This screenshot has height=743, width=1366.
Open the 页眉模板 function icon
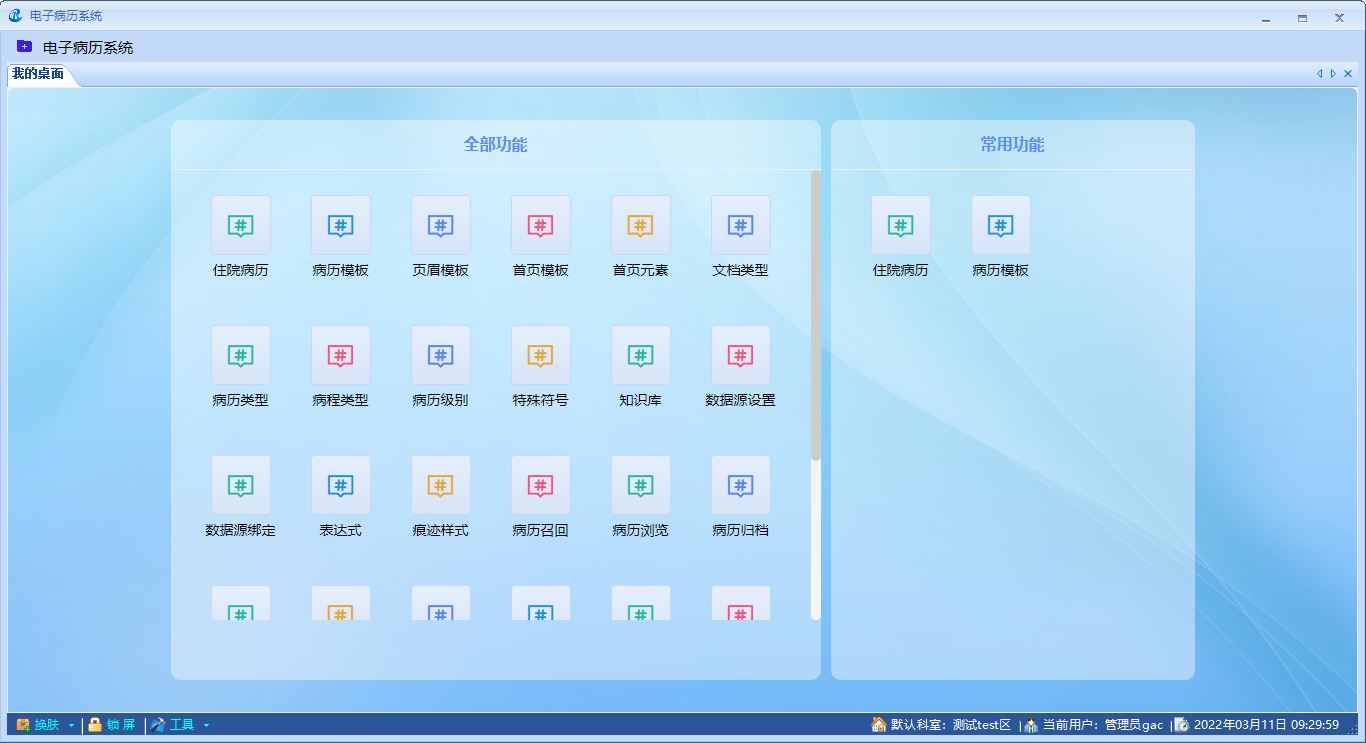point(441,226)
